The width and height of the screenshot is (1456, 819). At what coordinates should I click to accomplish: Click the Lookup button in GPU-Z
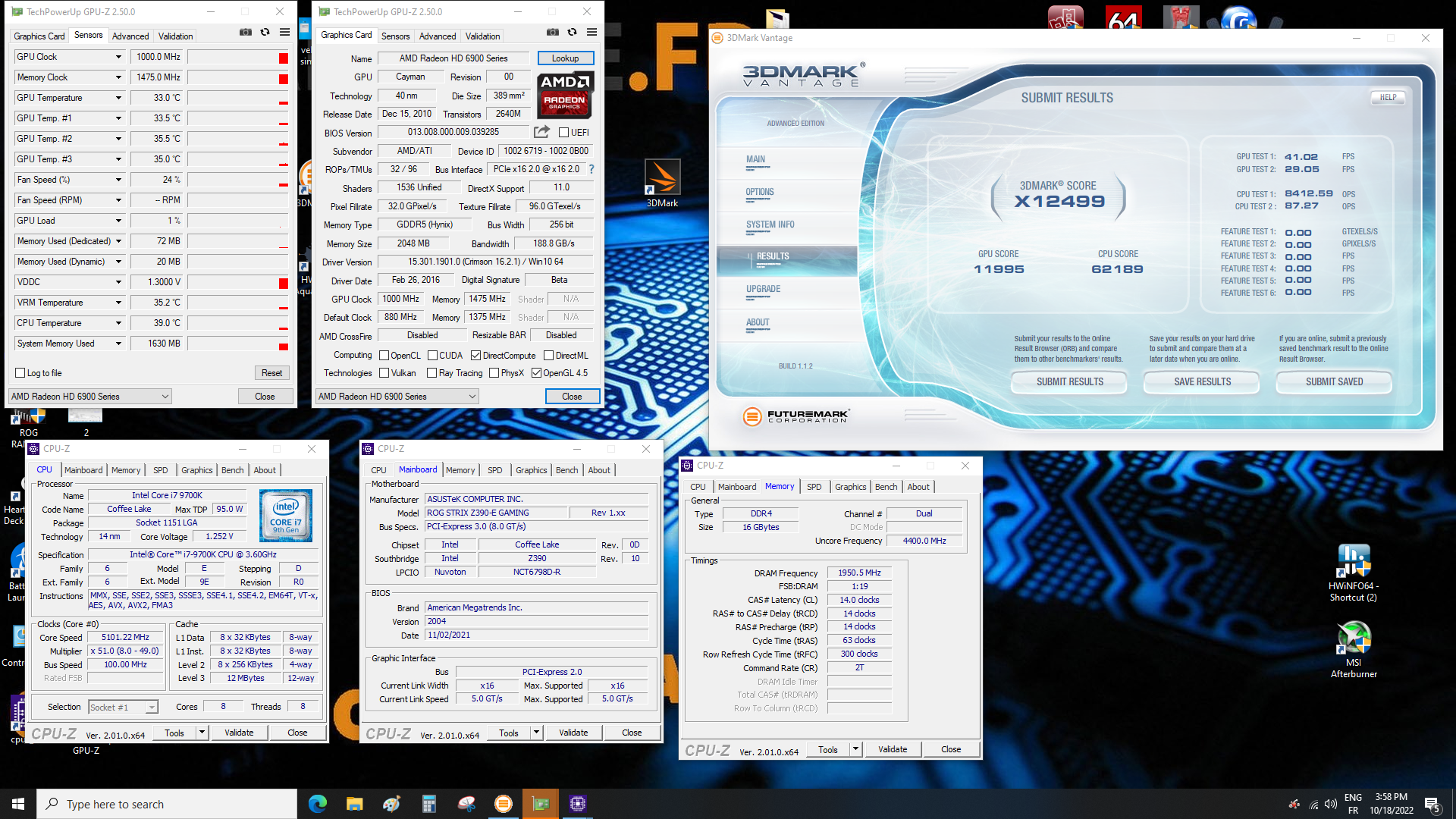pos(565,58)
